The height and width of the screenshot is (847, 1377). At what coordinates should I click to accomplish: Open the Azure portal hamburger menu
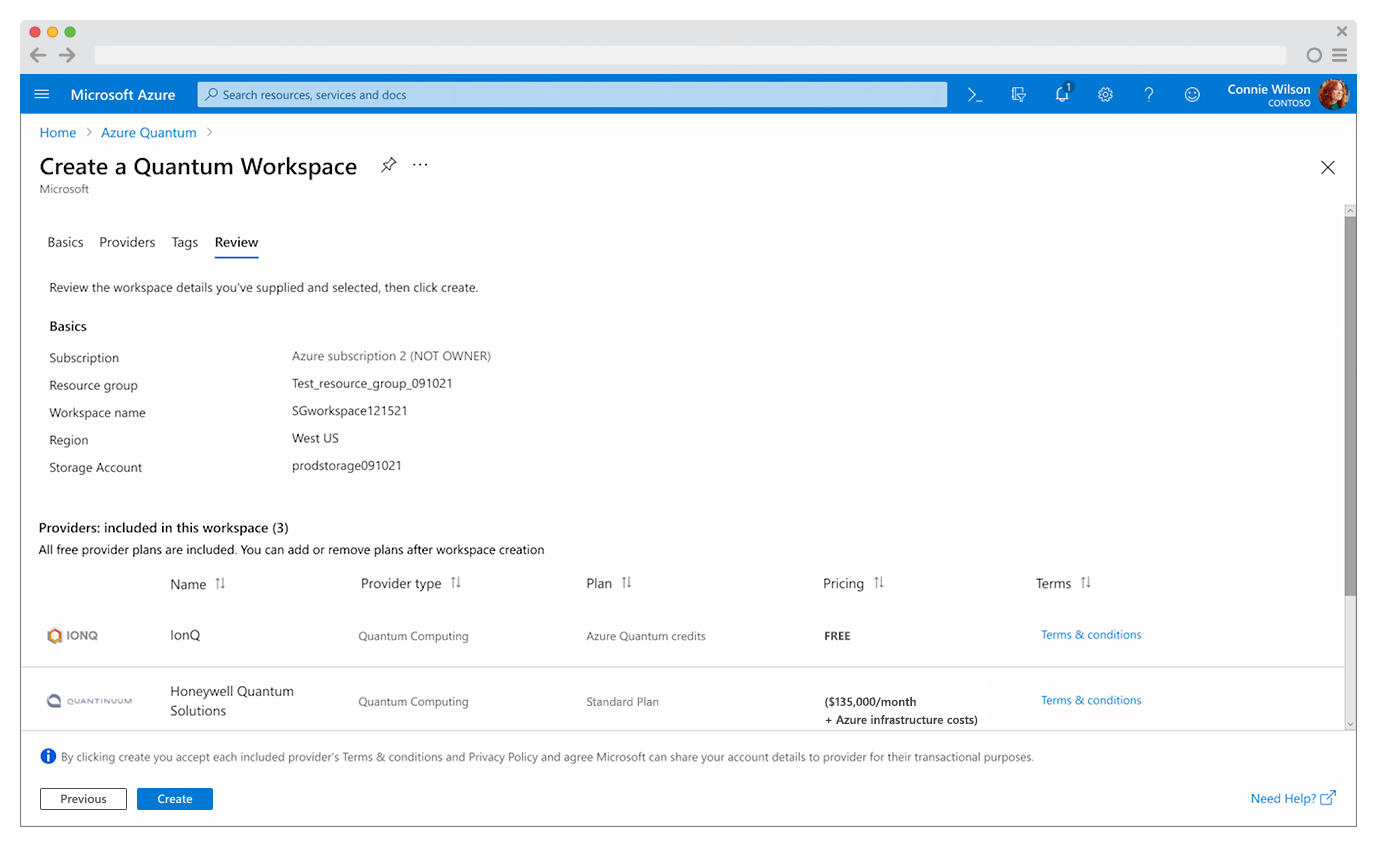point(42,95)
